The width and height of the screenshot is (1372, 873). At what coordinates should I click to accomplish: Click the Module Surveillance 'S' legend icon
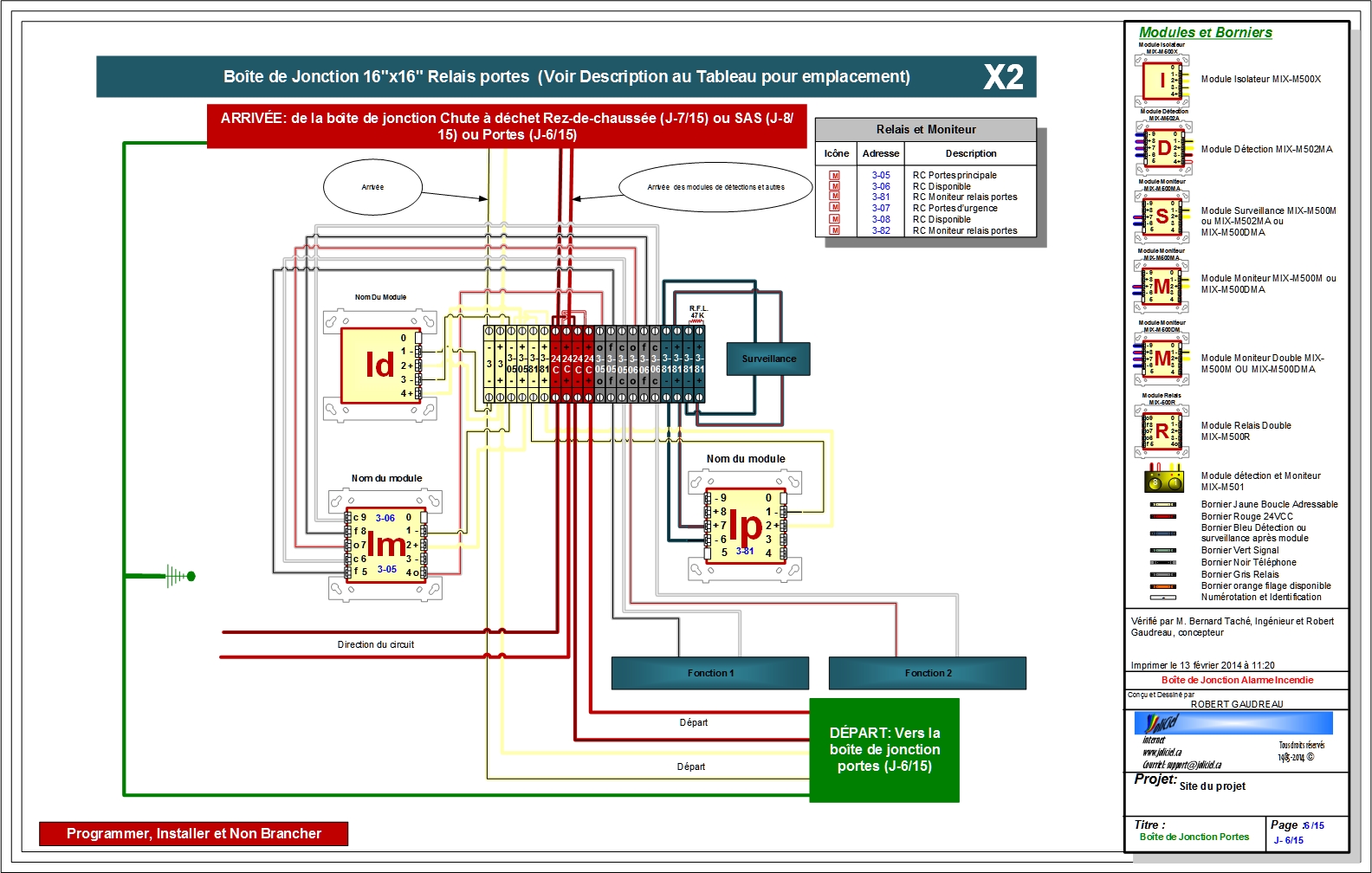[1162, 217]
